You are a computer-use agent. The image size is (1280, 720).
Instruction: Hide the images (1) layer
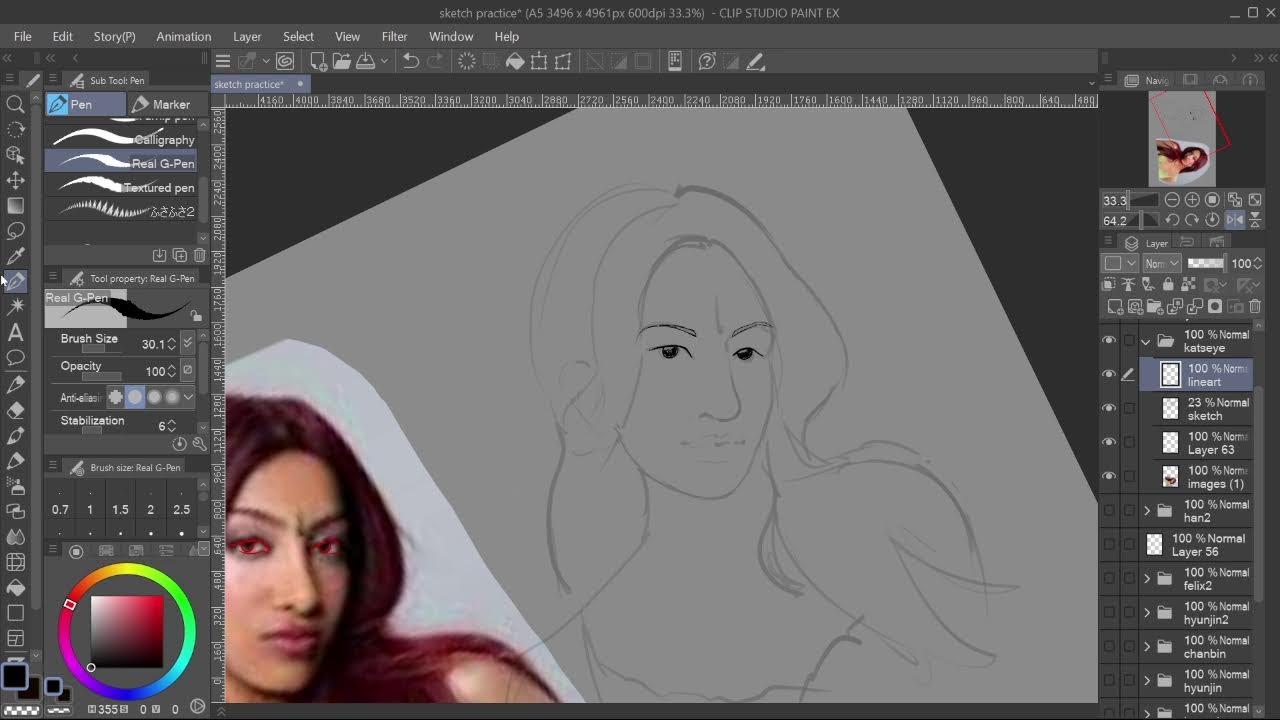tap(1108, 477)
